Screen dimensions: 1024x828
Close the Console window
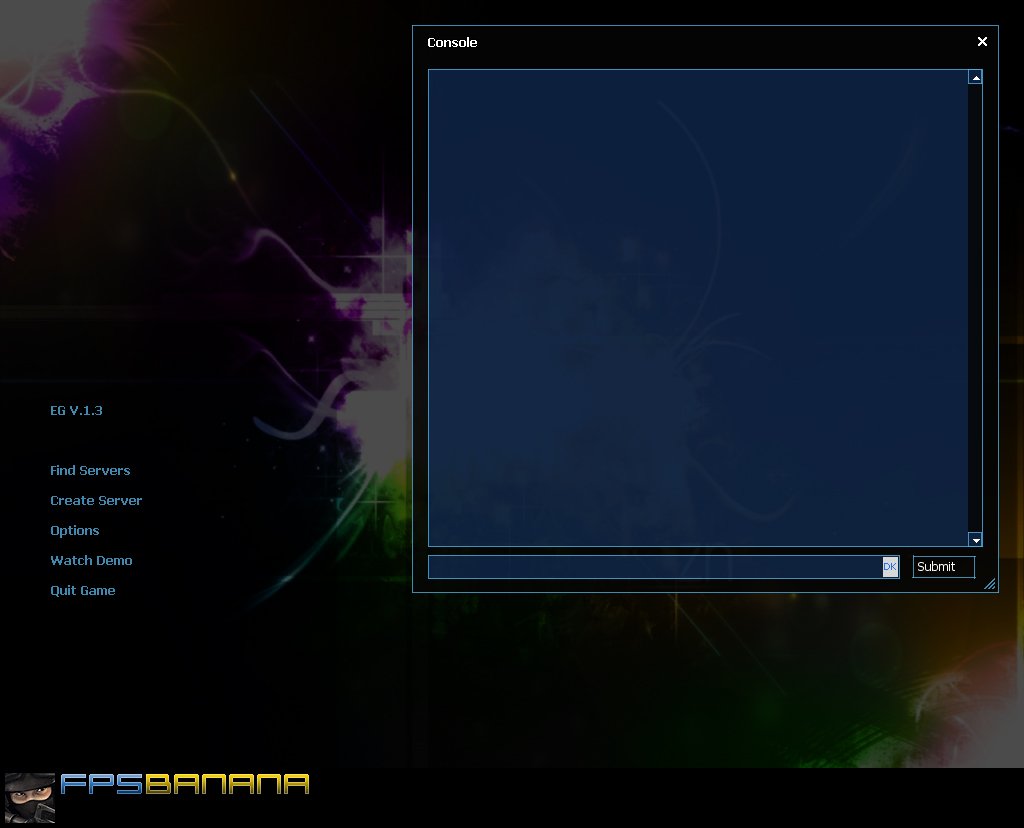click(982, 42)
